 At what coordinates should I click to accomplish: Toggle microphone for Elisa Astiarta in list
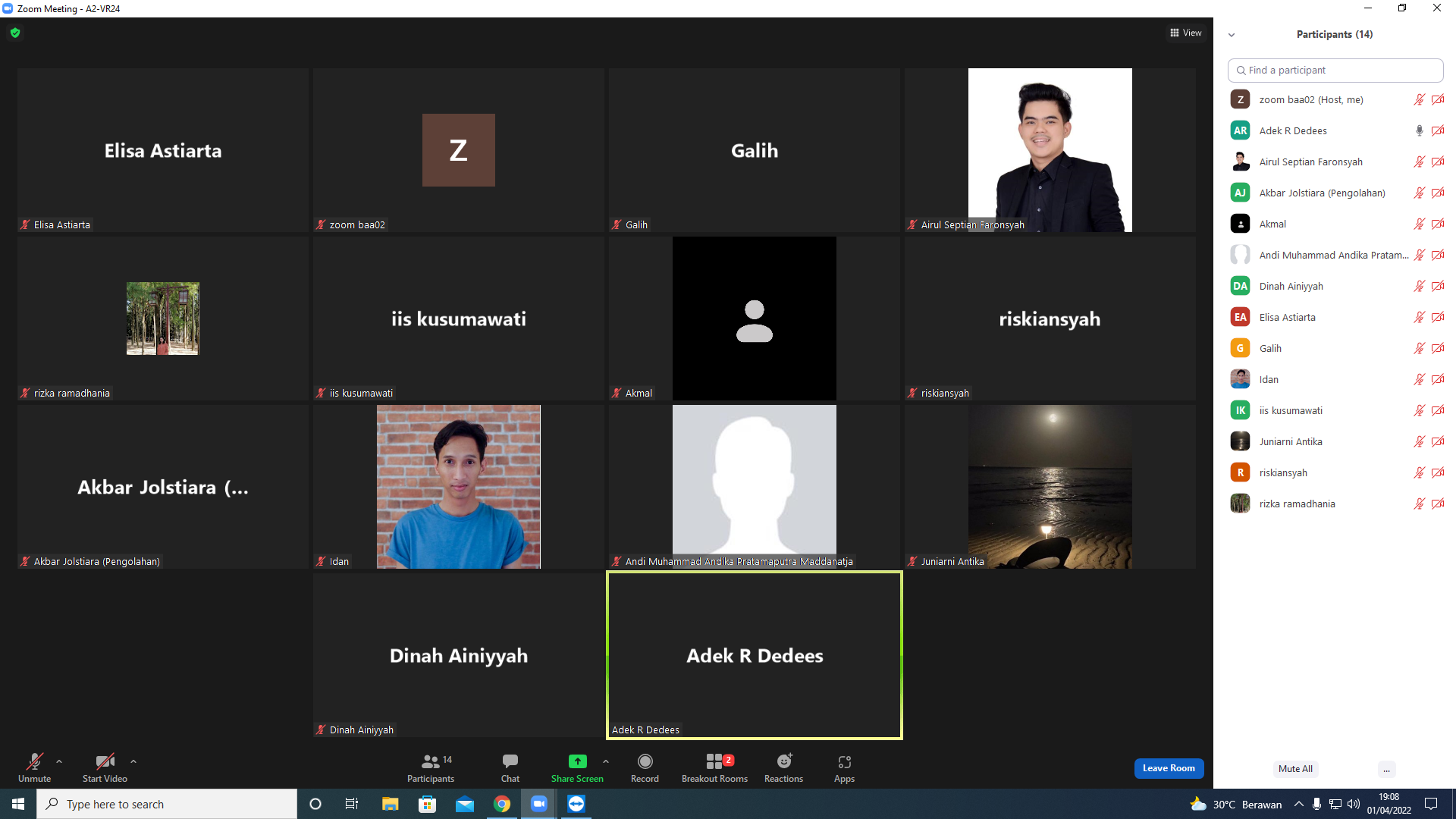click(1419, 317)
